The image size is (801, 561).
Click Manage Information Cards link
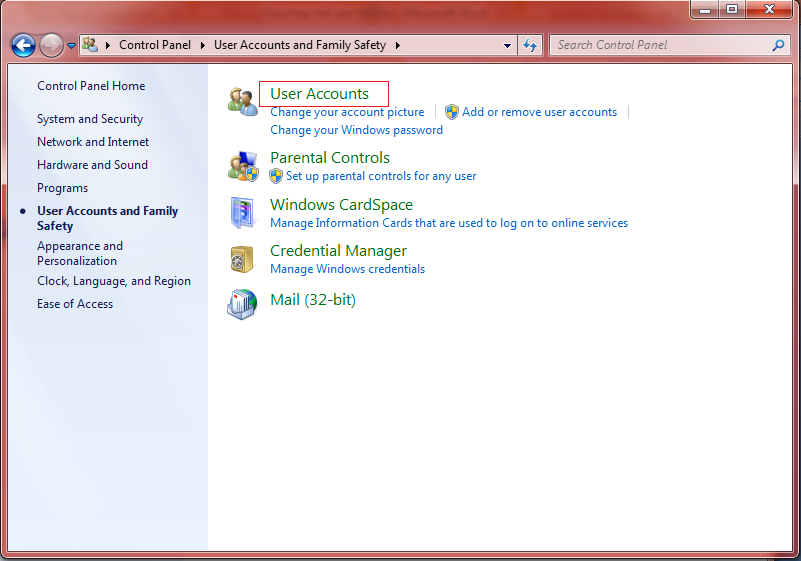[x=449, y=223]
